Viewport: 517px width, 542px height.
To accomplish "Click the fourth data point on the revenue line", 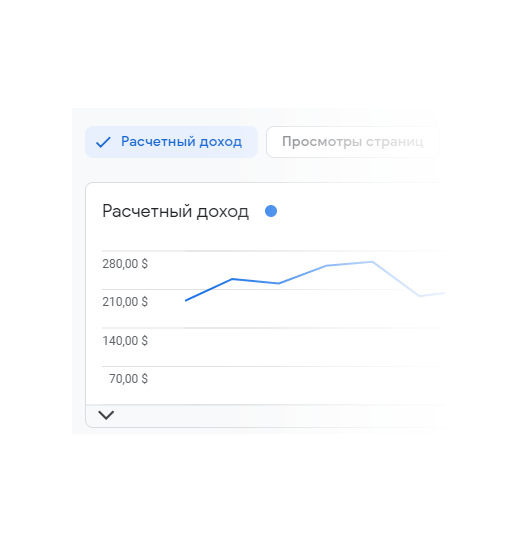I will 326,266.
